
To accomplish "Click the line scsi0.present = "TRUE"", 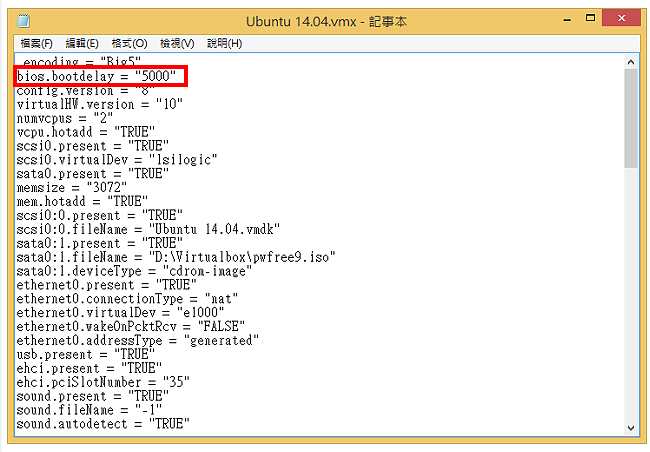I will click(x=93, y=146).
